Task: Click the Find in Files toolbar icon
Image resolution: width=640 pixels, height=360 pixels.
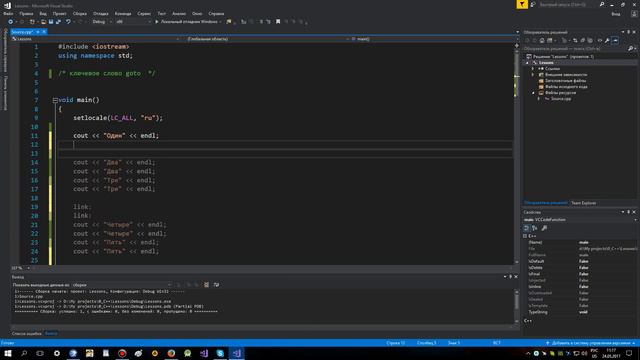Action: point(229,22)
